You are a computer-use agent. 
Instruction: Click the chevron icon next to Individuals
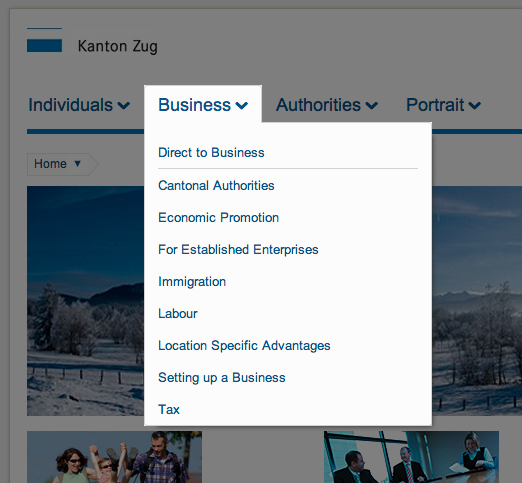click(124, 106)
